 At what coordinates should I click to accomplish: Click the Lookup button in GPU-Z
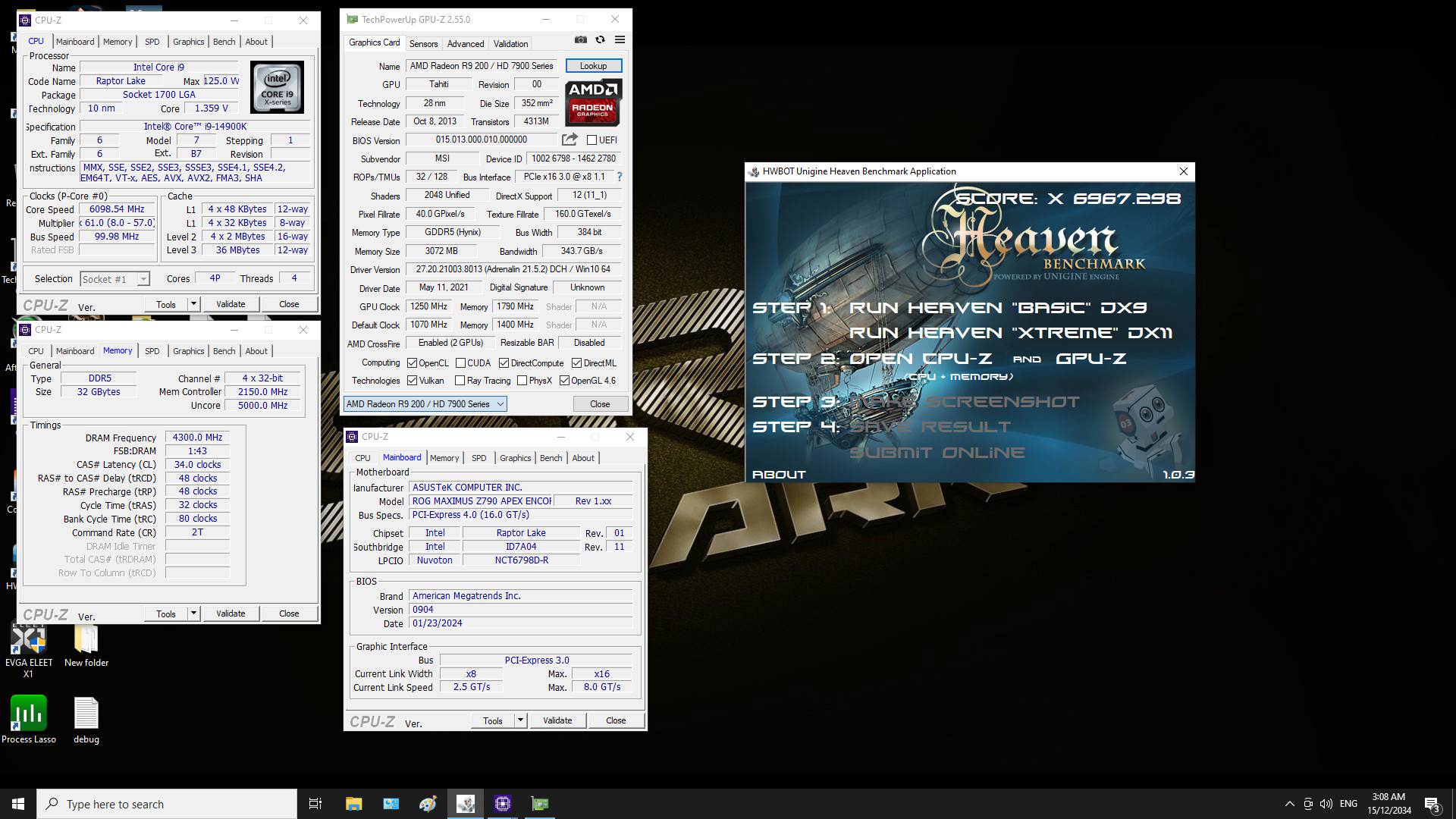(x=594, y=66)
